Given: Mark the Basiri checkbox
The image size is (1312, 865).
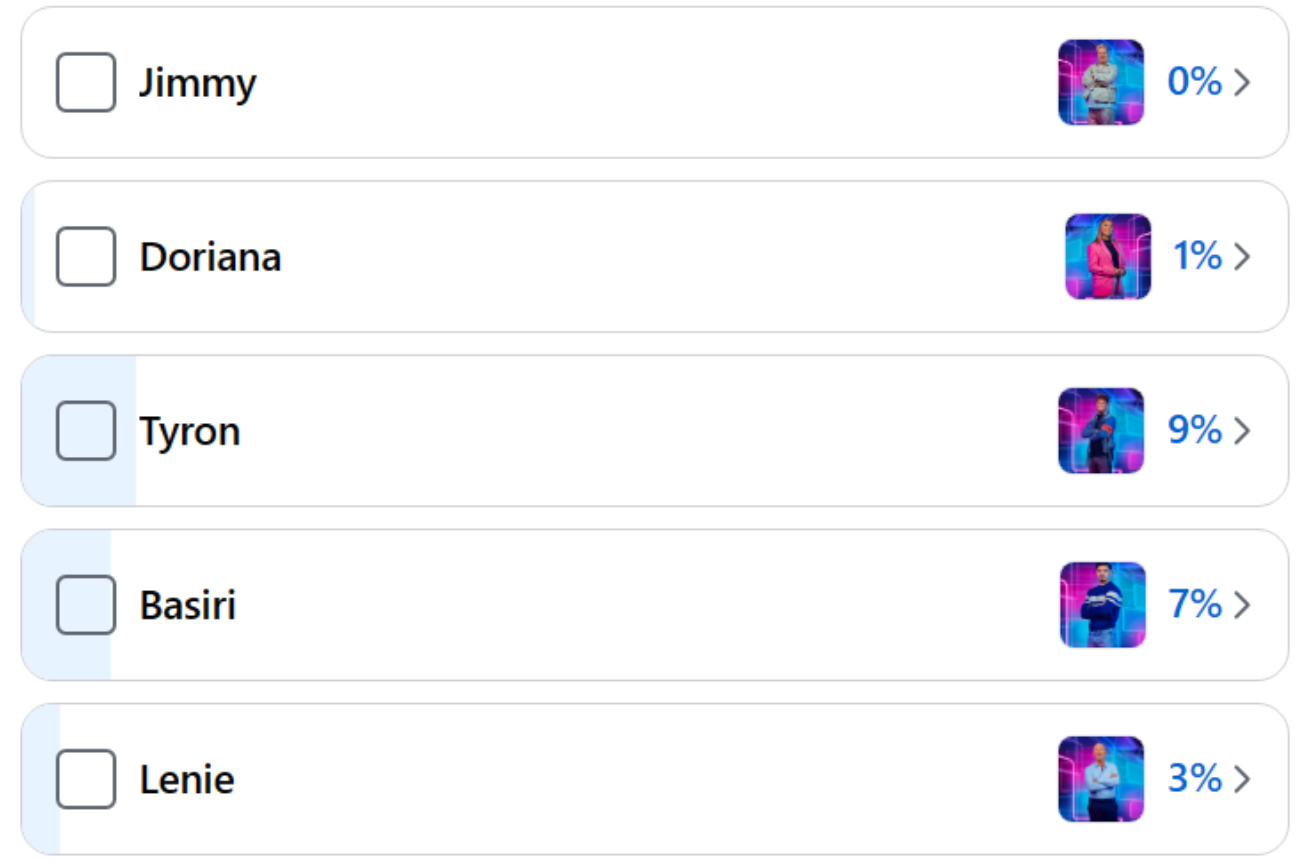Looking at the screenshot, I should [x=86, y=604].
